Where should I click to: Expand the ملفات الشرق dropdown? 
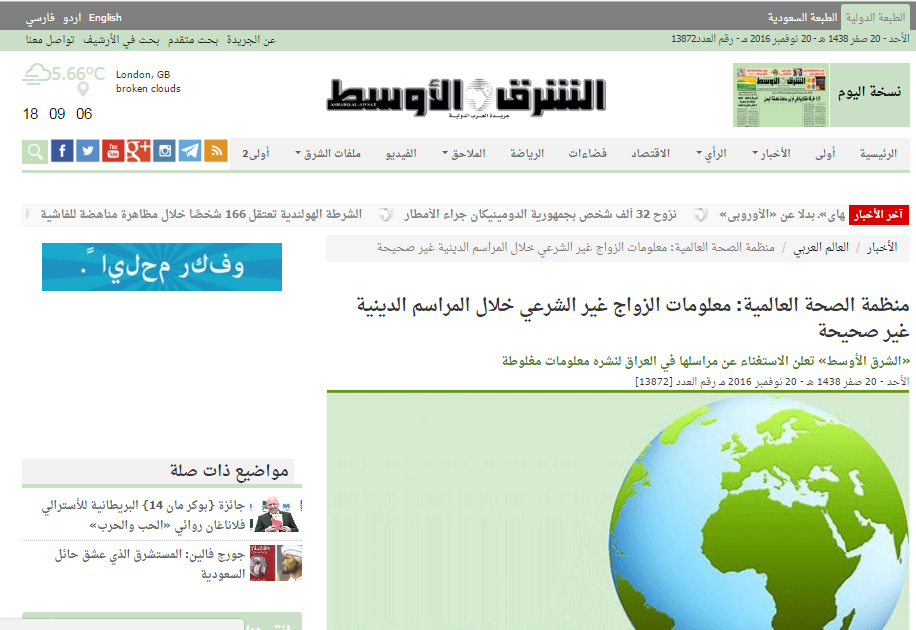330,151
